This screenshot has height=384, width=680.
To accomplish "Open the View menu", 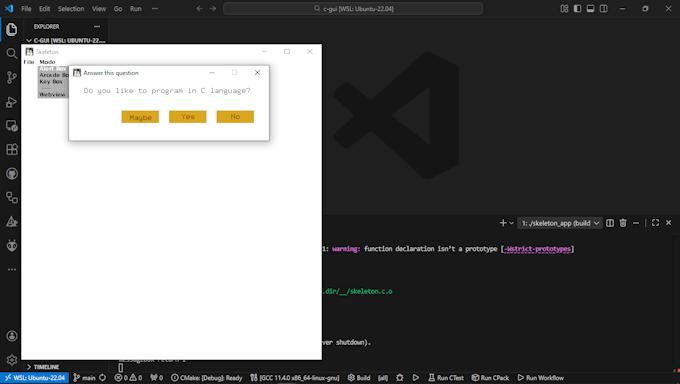I will [99, 9].
